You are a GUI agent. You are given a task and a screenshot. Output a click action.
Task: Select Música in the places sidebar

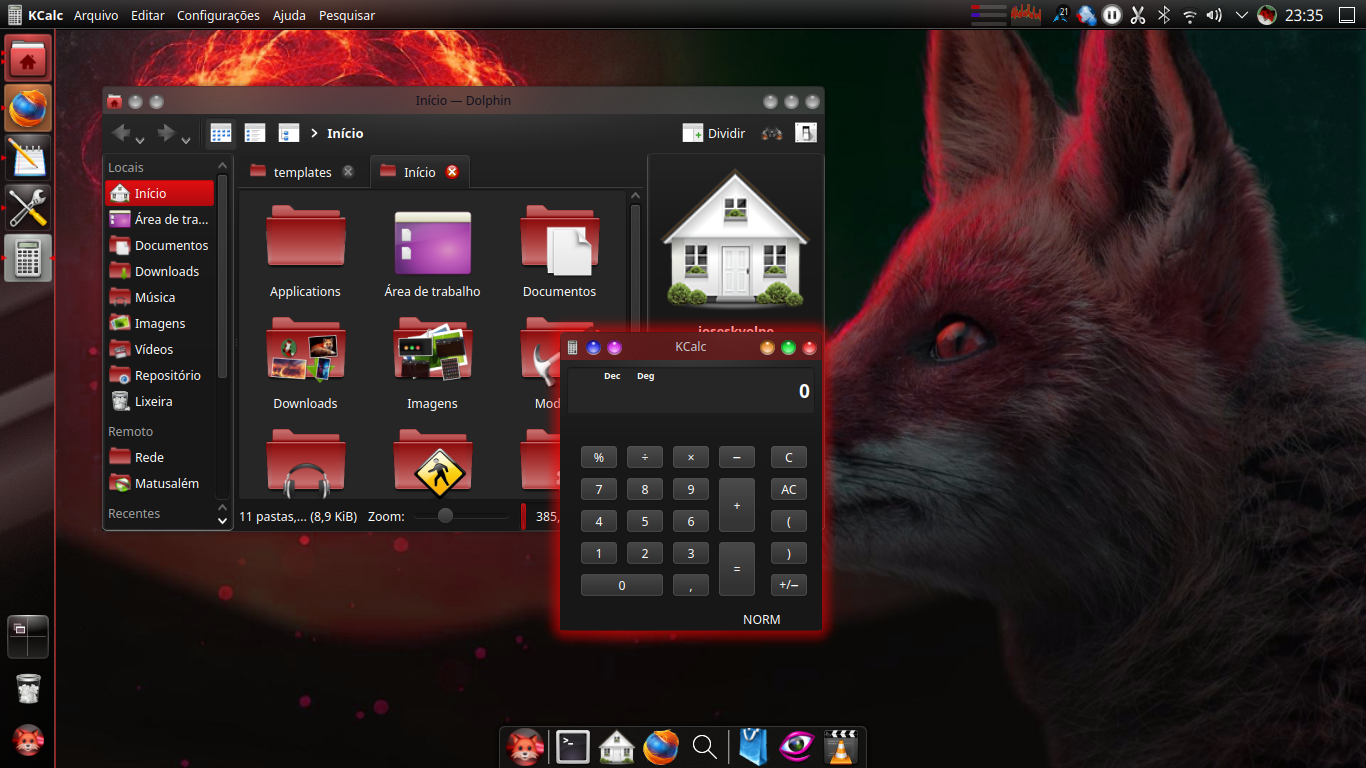pyautogui.click(x=160, y=297)
